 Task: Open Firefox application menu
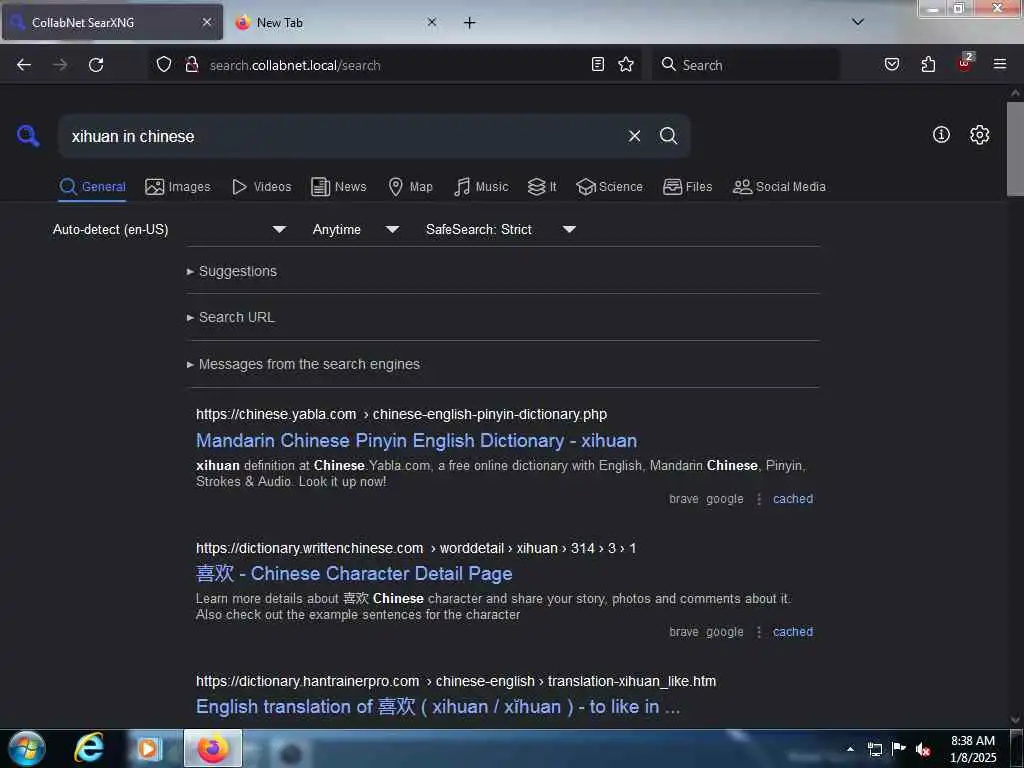999,64
